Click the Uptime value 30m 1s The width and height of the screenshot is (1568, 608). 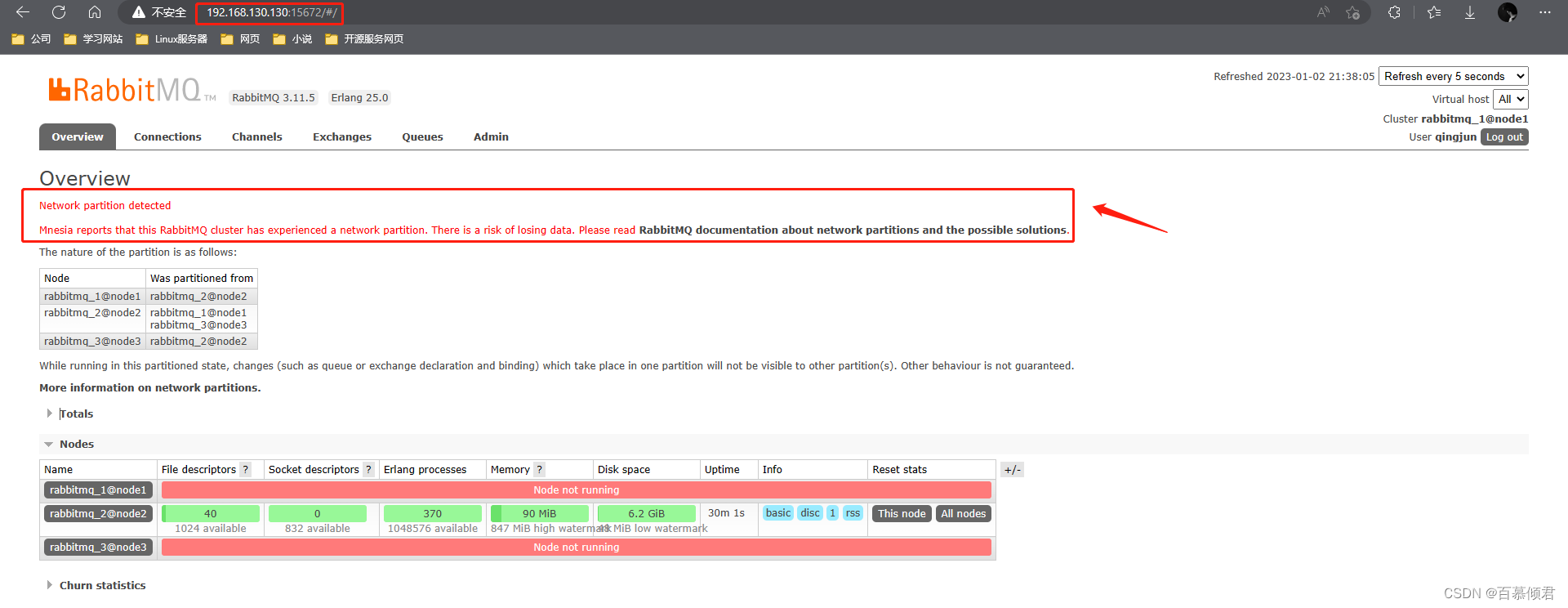pyautogui.click(x=726, y=512)
